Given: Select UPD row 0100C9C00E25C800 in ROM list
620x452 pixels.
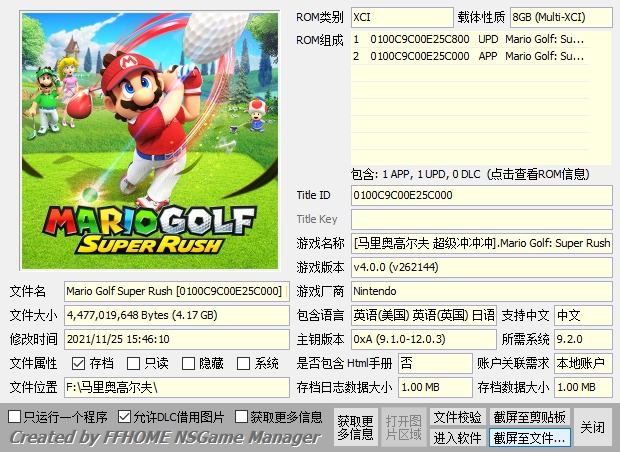Looking at the screenshot, I should pos(470,40).
